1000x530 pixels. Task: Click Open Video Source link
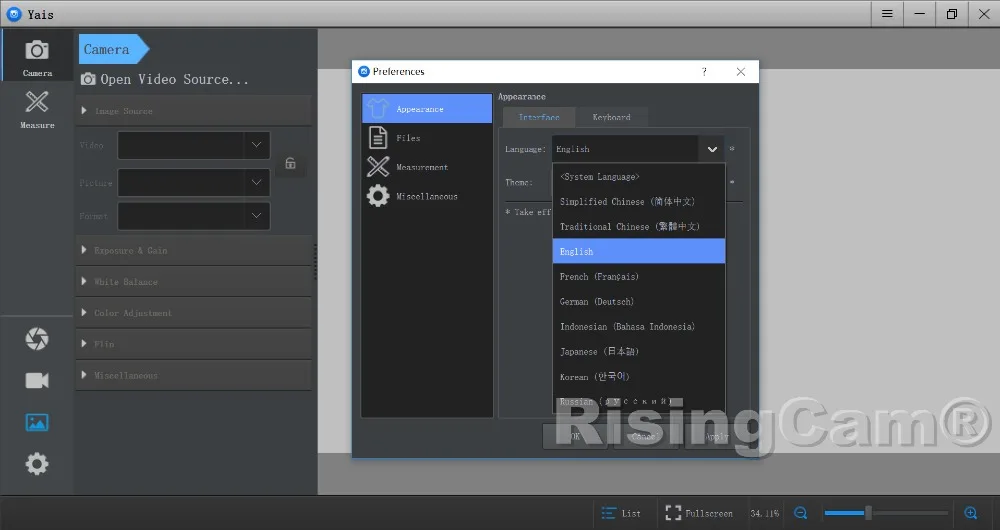click(x=174, y=79)
